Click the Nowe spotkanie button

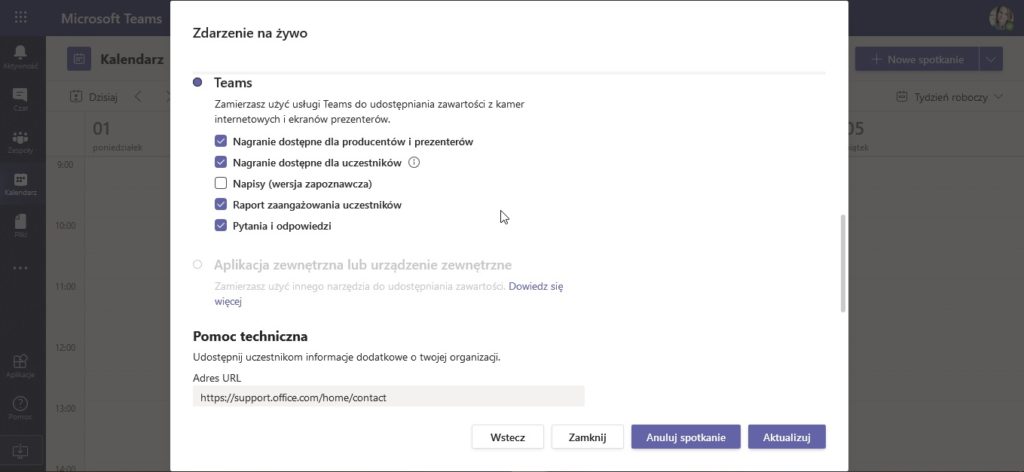pyautogui.click(x=917, y=59)
